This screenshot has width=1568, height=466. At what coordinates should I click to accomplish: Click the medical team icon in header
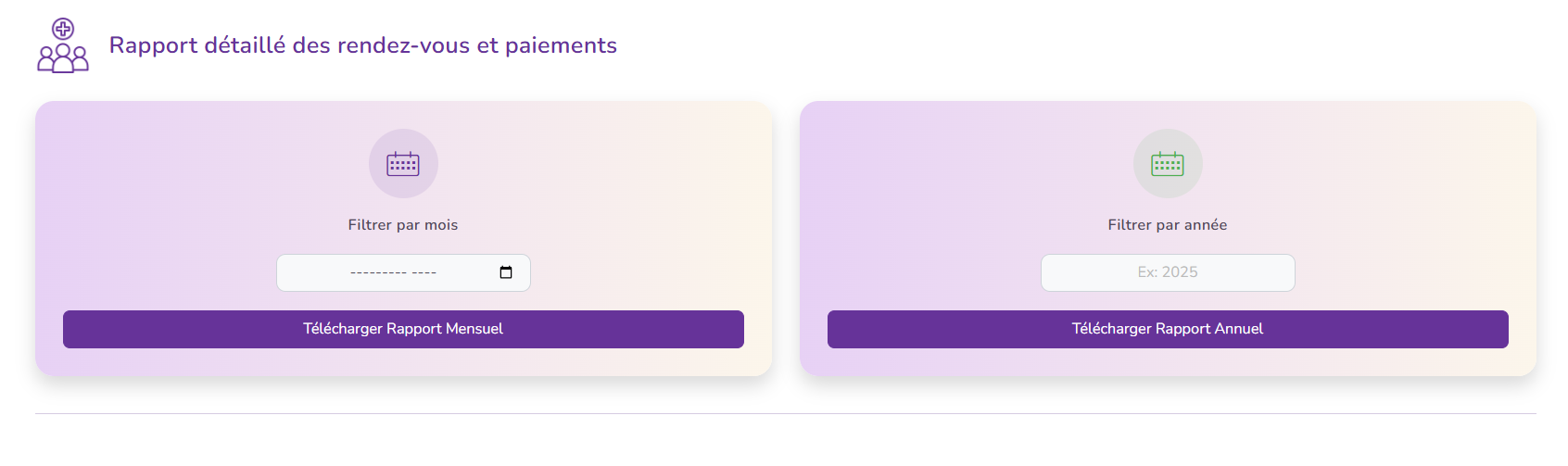63,45
